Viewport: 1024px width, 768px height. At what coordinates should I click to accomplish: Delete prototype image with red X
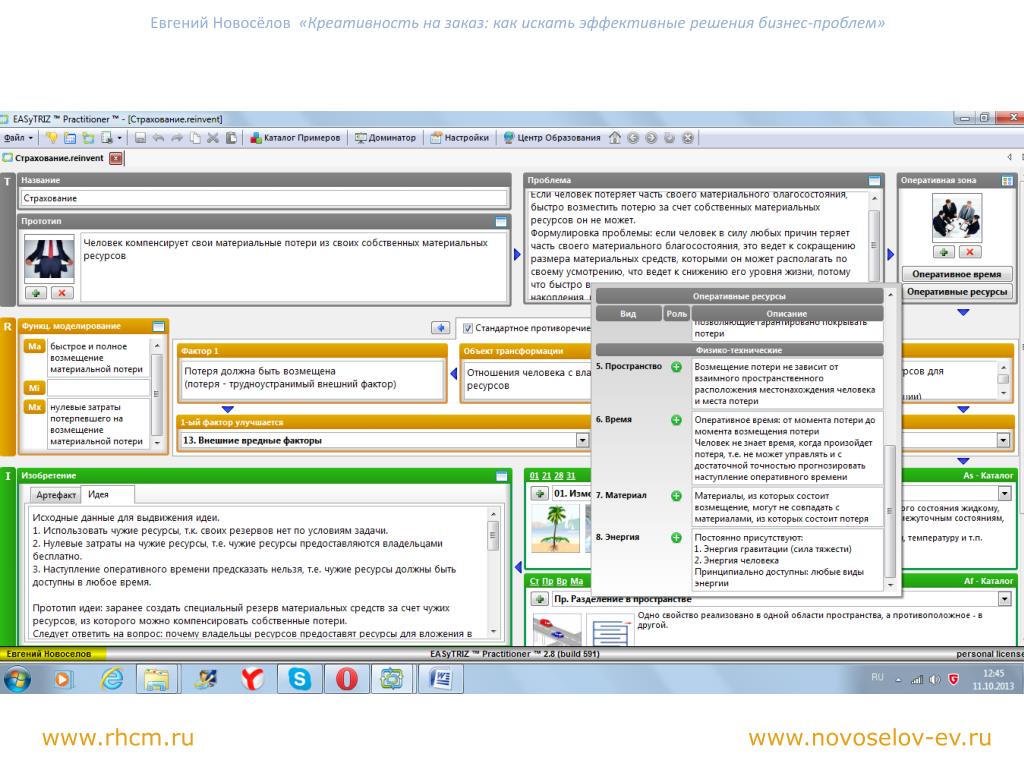62,293
